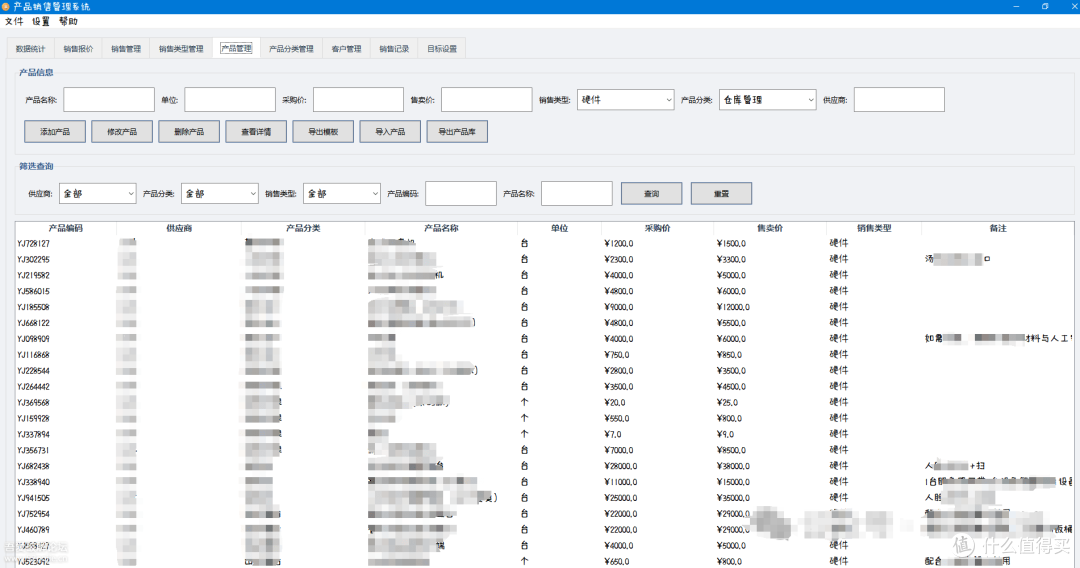
Task: Select product code YJ098909
Action: click(x=33, y=339)
